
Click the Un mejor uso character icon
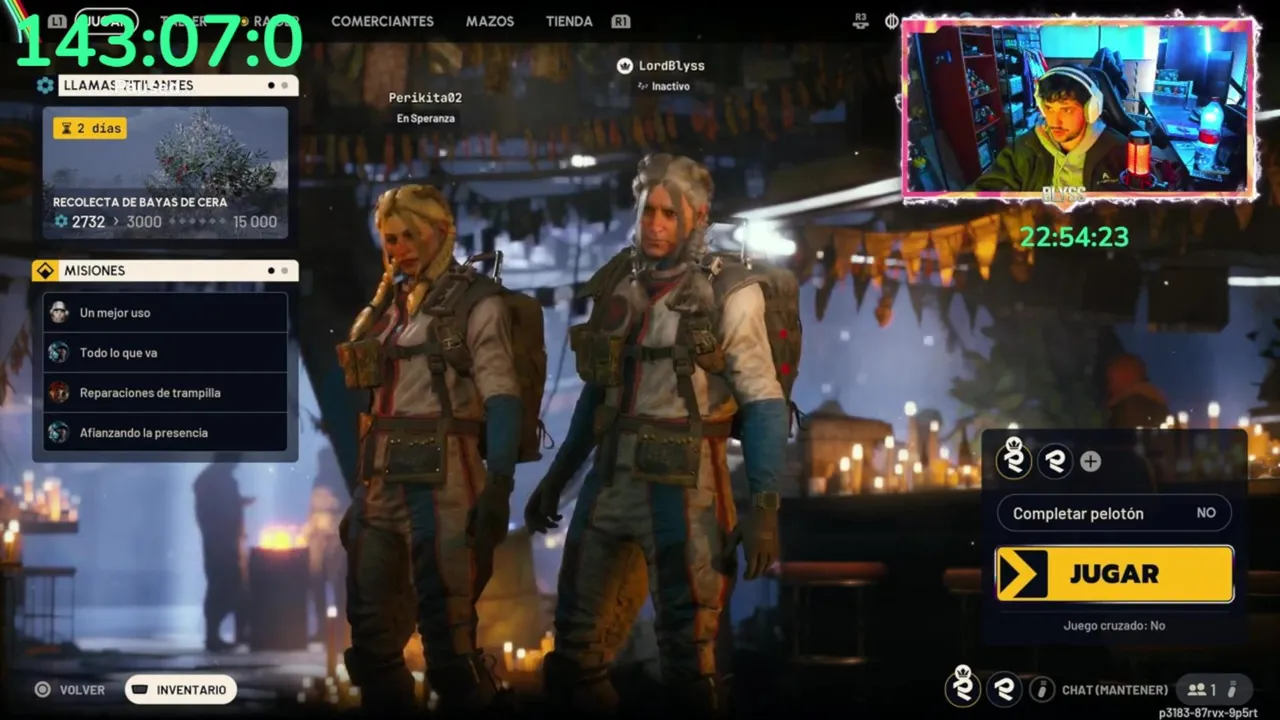[59, 312]
